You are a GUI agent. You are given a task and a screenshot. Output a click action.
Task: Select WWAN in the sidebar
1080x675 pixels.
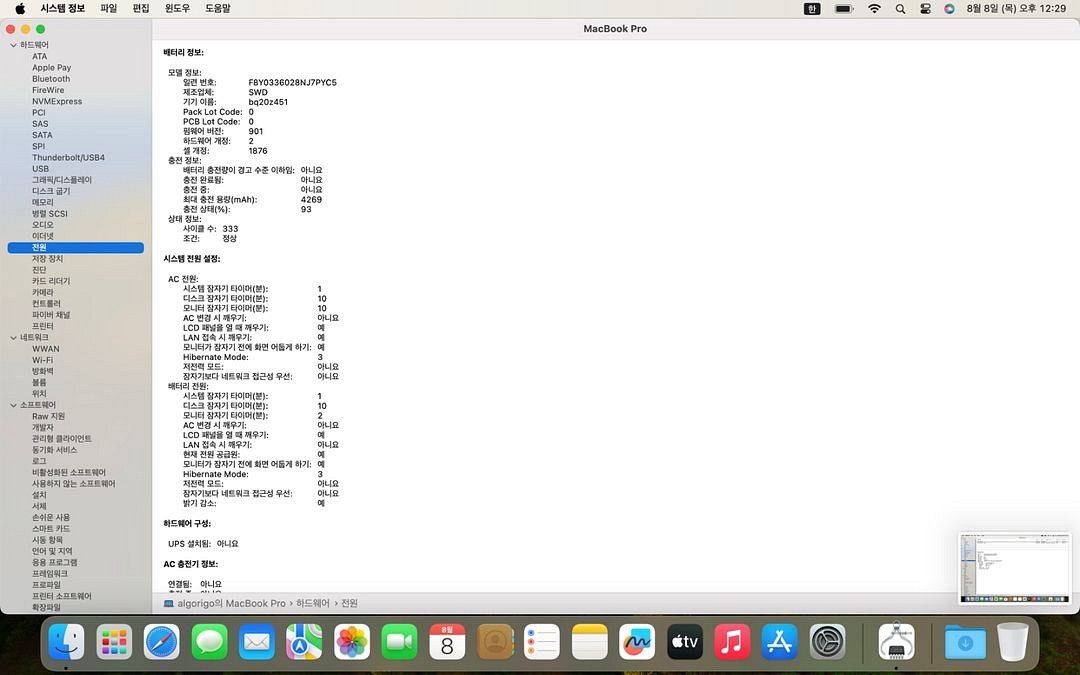(45, 349)
